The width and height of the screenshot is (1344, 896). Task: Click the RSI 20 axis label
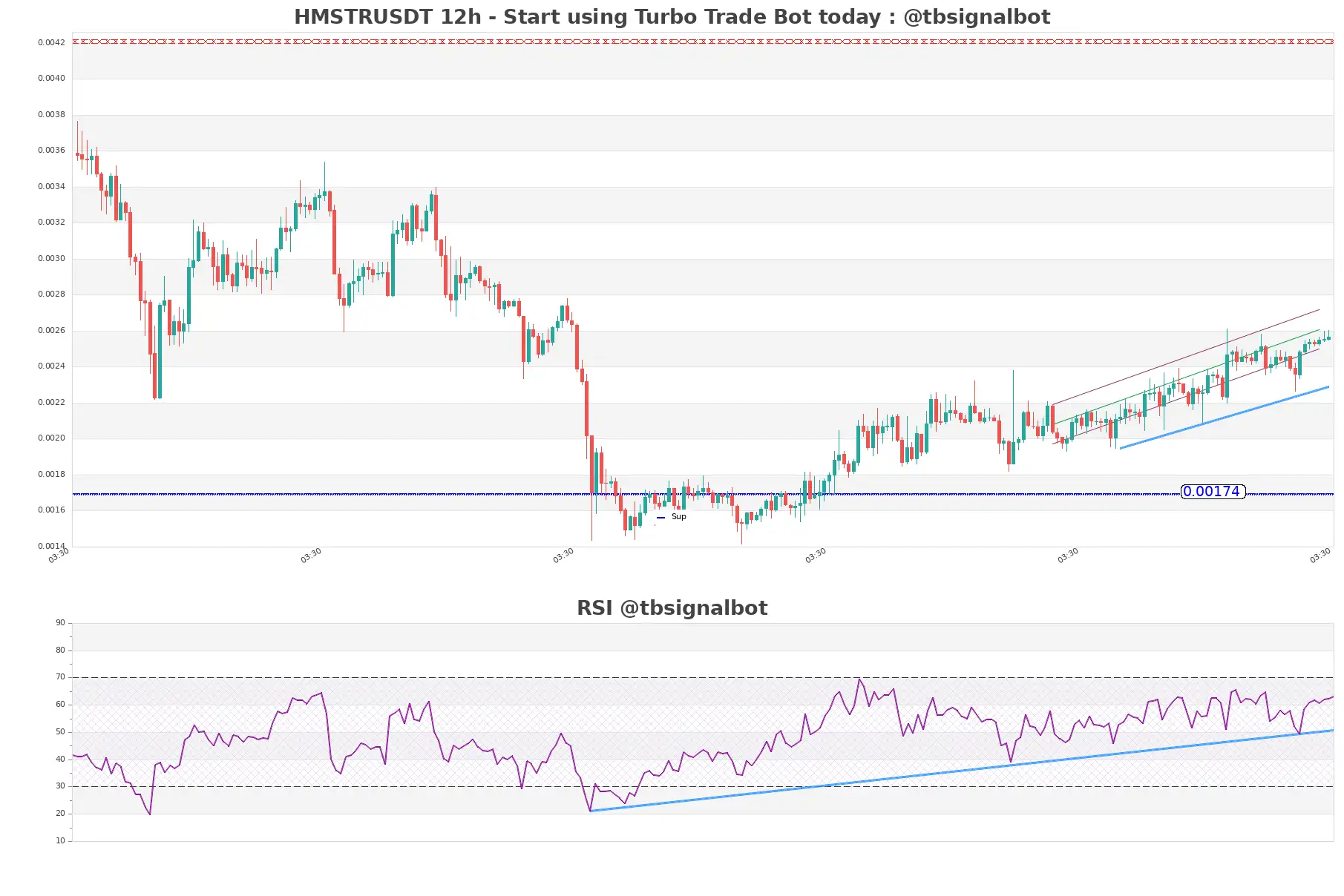60,813
